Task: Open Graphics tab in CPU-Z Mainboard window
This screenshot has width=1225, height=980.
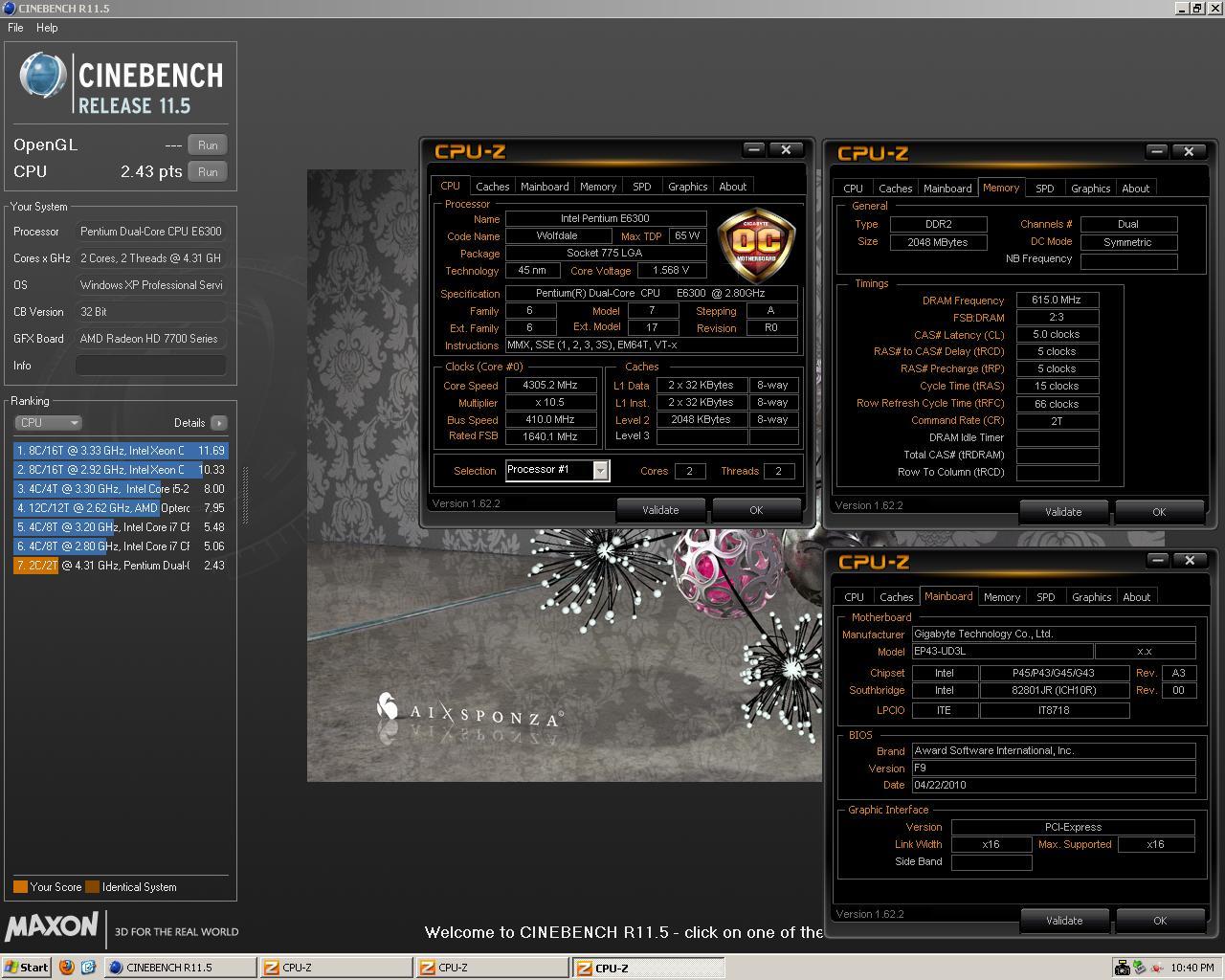Action: tap(1091, 597)
